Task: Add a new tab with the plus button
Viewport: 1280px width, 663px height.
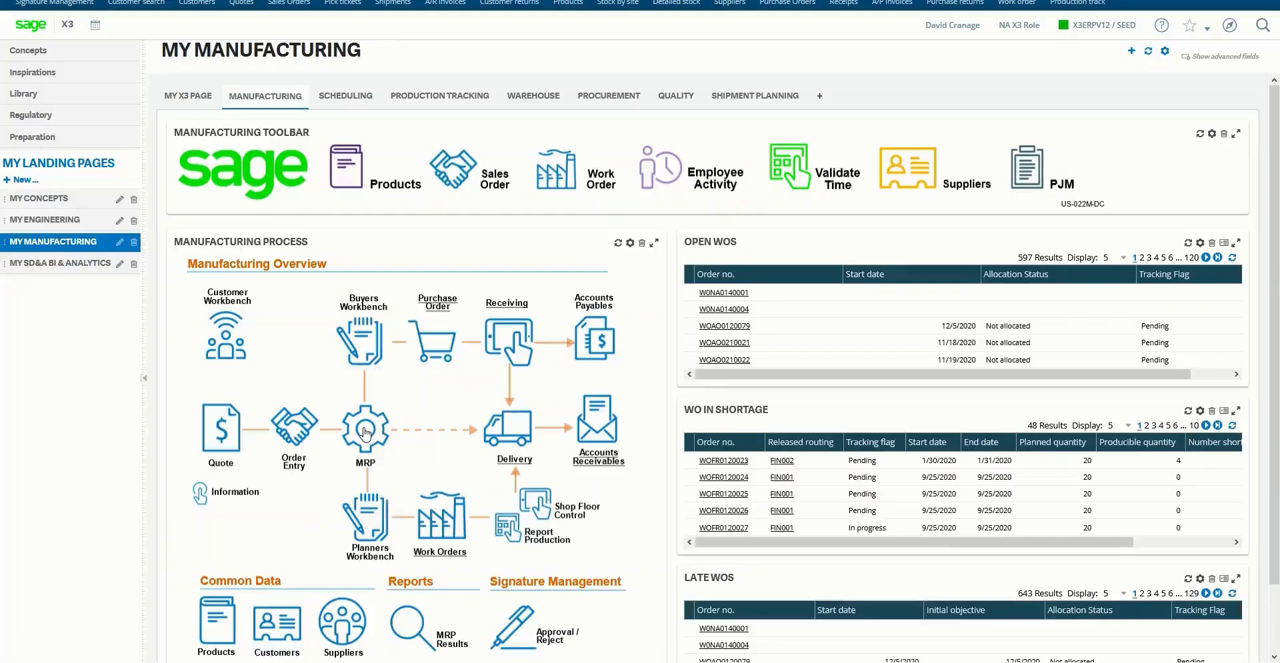Action: pyautogui.click(x=819, y=96)
